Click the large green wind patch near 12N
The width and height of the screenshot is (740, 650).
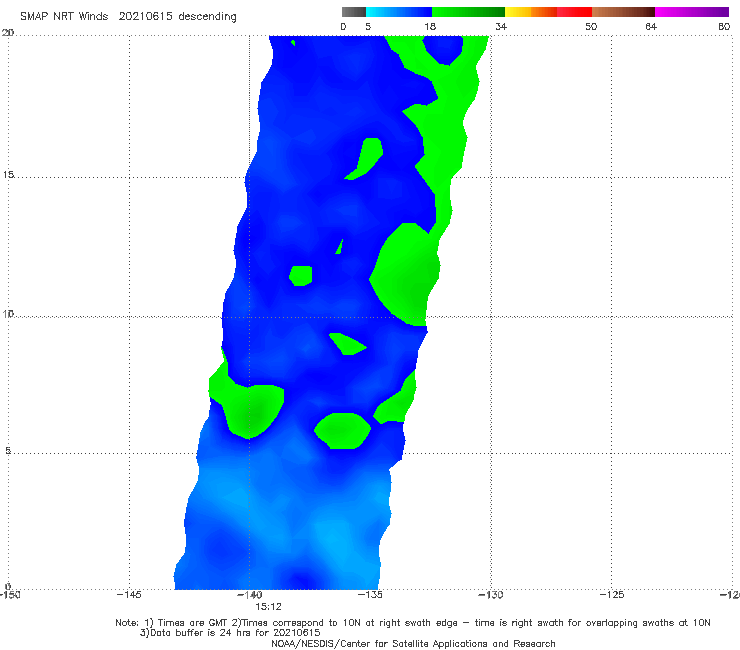coord(405,274)
